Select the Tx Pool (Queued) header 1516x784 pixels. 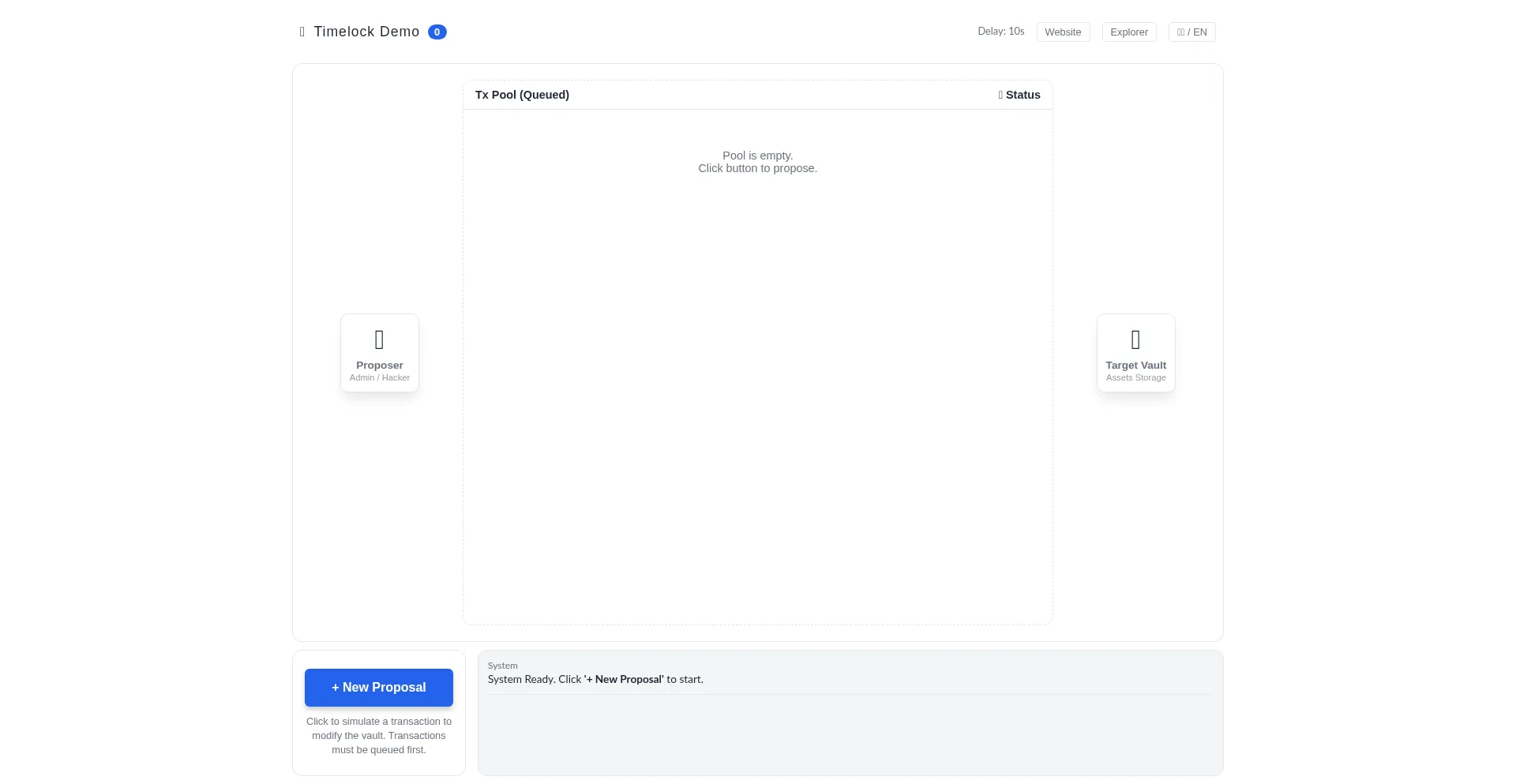[522, 95]
